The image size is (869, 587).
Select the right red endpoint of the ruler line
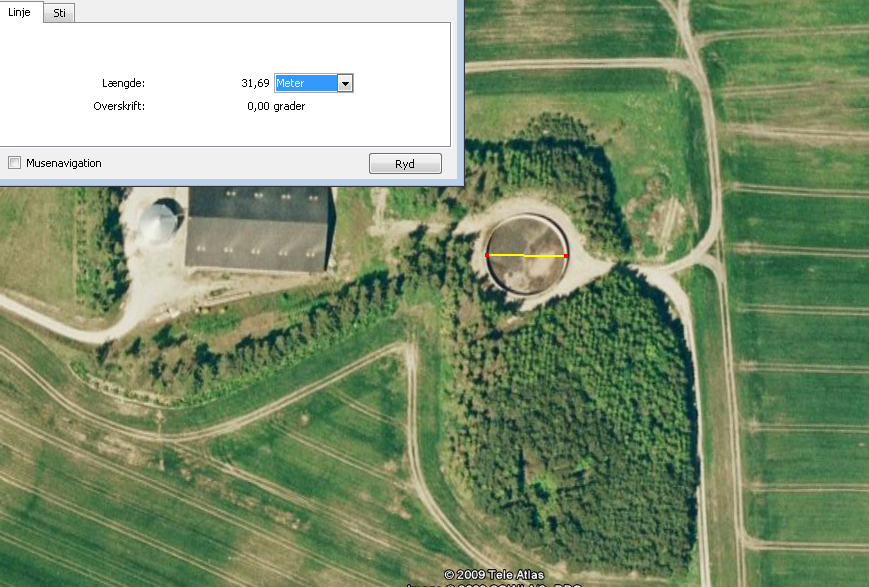coord(566,256)
